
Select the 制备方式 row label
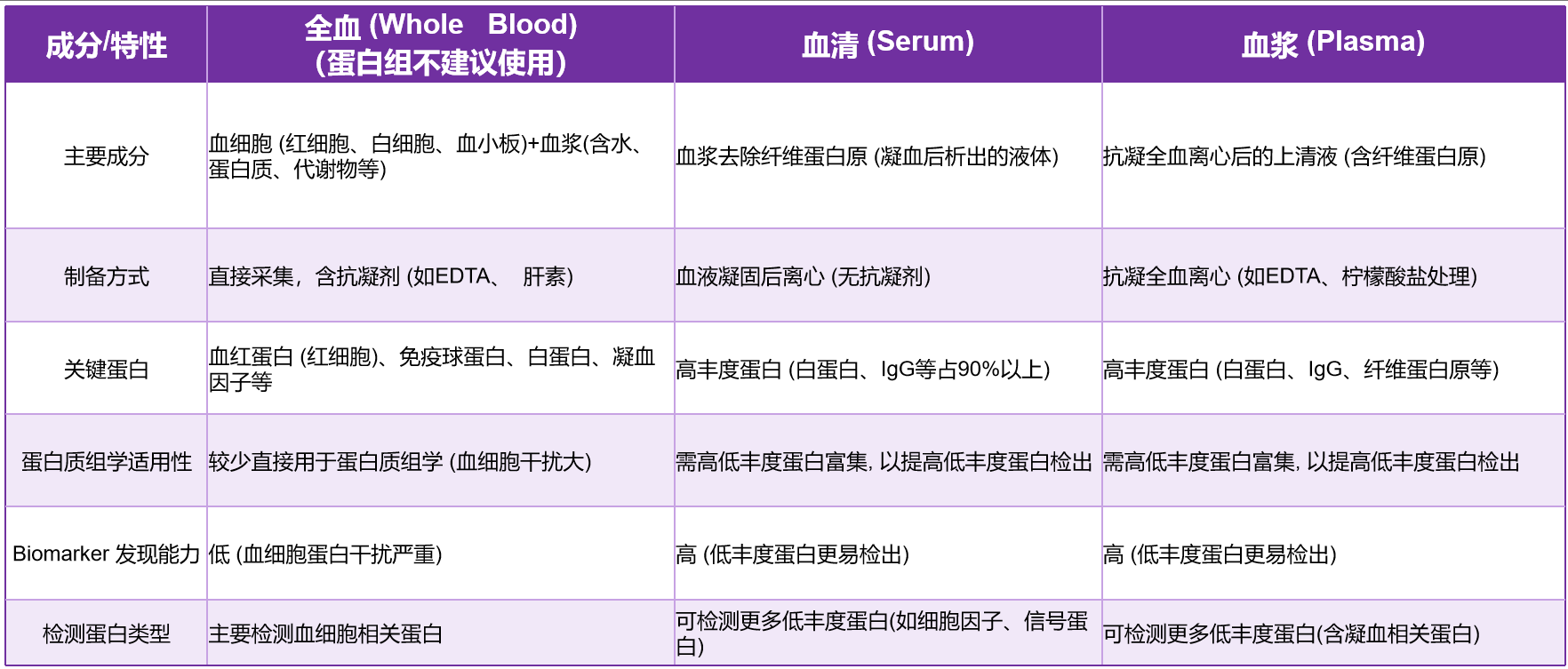[x=106, y=276]
